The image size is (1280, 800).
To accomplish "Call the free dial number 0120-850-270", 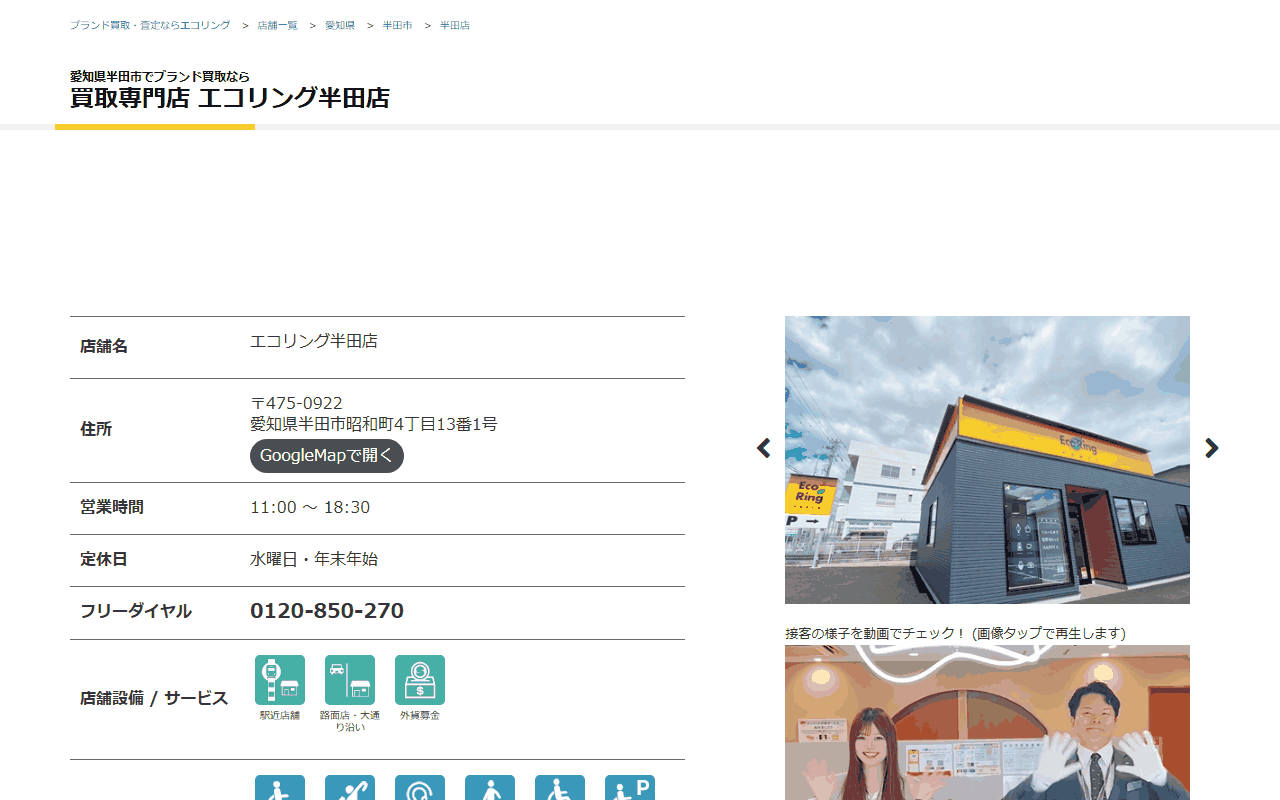I will 327,611.
